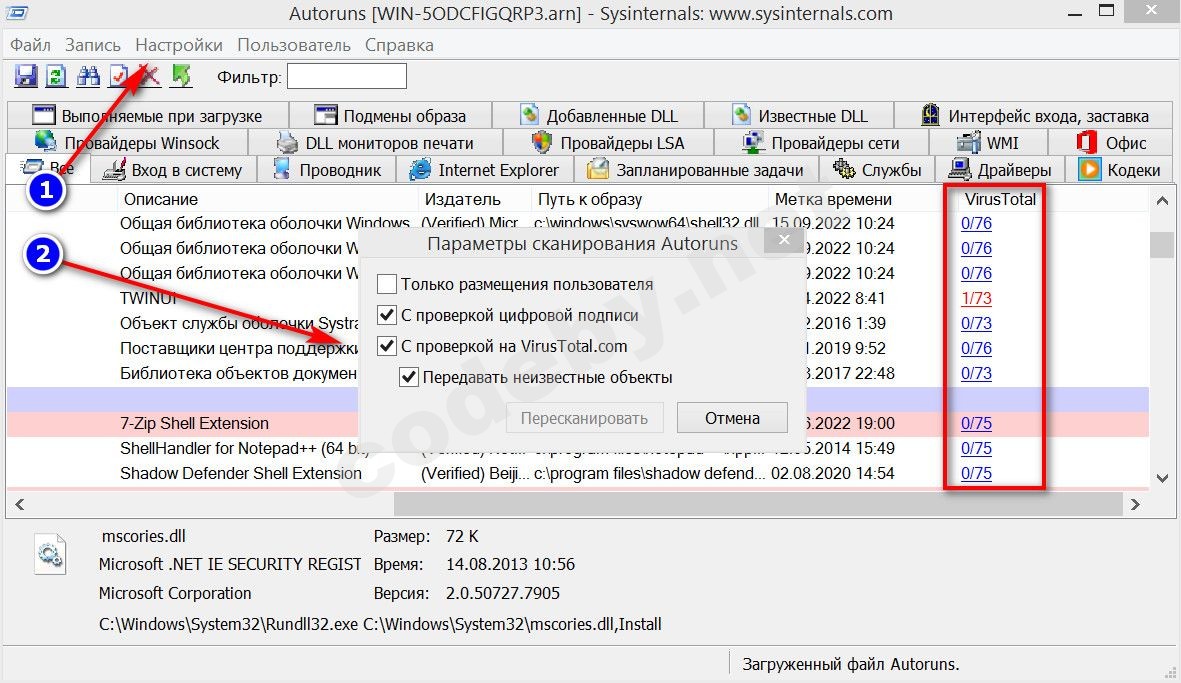The width and height of the screenshot is (1181, 683).
Task: Open scan options via the checkmark page icon
Action: (119, 76)
